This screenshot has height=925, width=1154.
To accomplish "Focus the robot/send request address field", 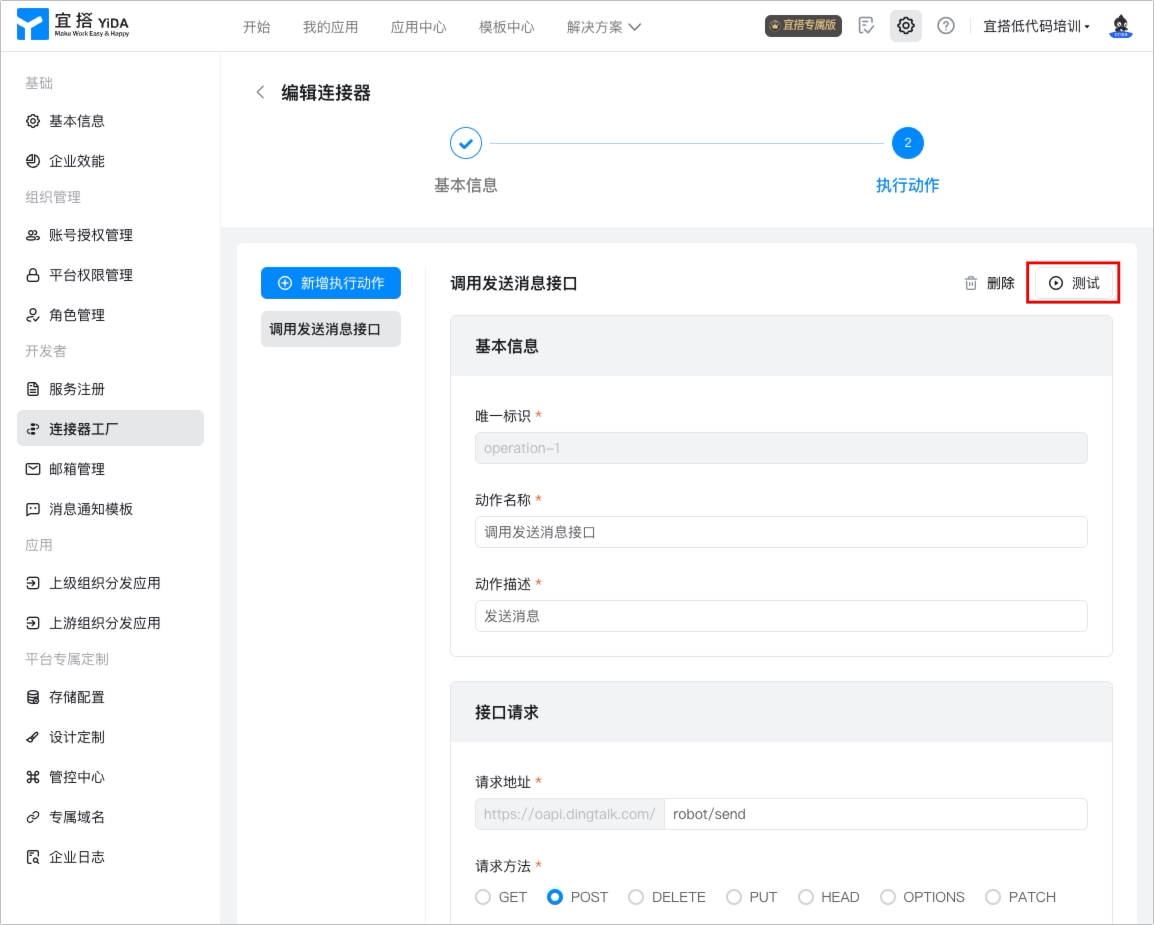I will coord(876,814).
